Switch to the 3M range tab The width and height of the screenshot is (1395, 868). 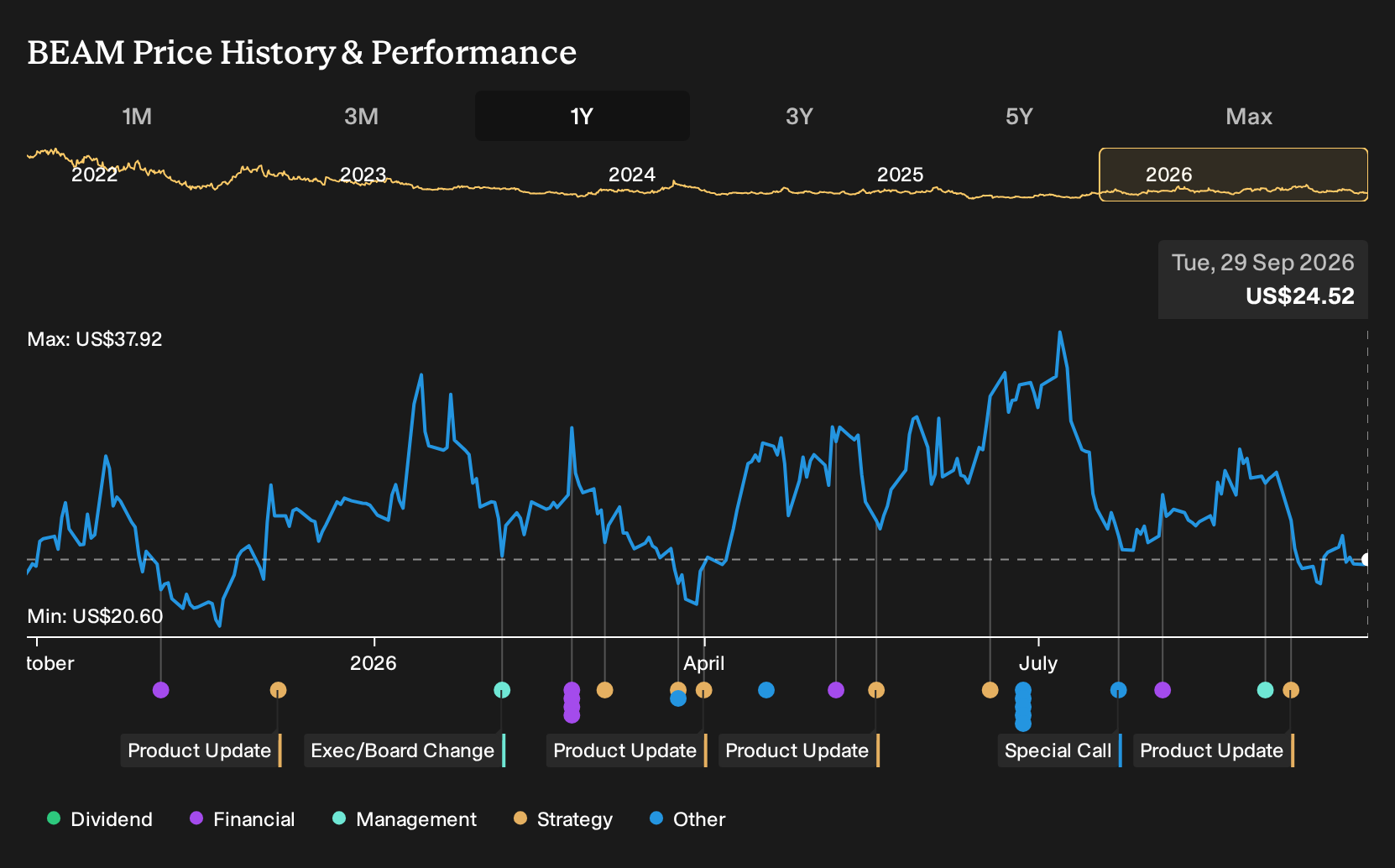tap(361, 116)
